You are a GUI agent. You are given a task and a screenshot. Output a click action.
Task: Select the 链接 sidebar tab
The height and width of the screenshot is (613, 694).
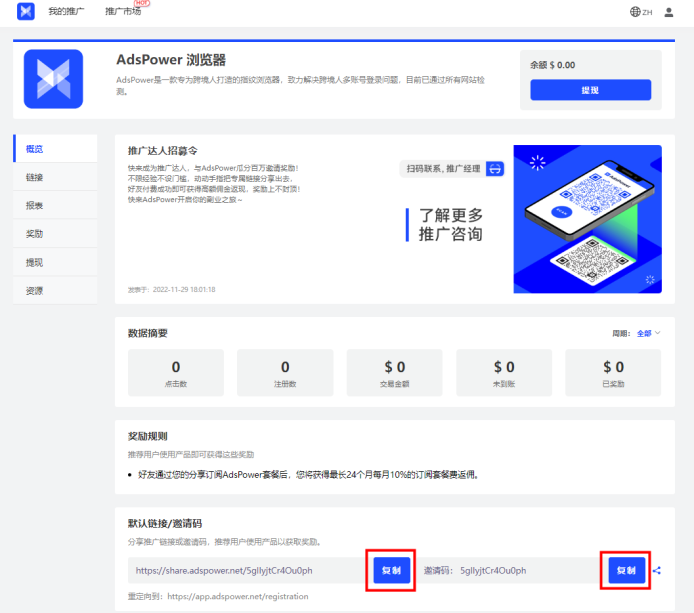coord(55,177)
